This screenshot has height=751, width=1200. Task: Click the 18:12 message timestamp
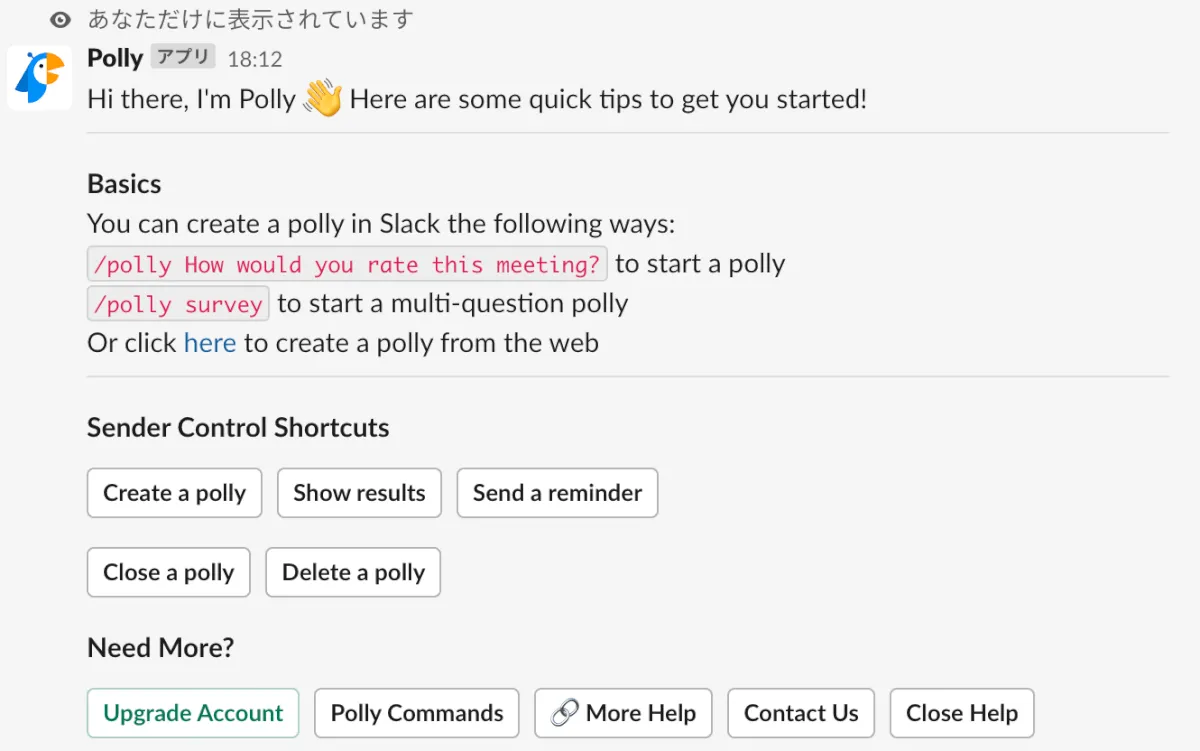pyautogui.click(x=255, y=59)
